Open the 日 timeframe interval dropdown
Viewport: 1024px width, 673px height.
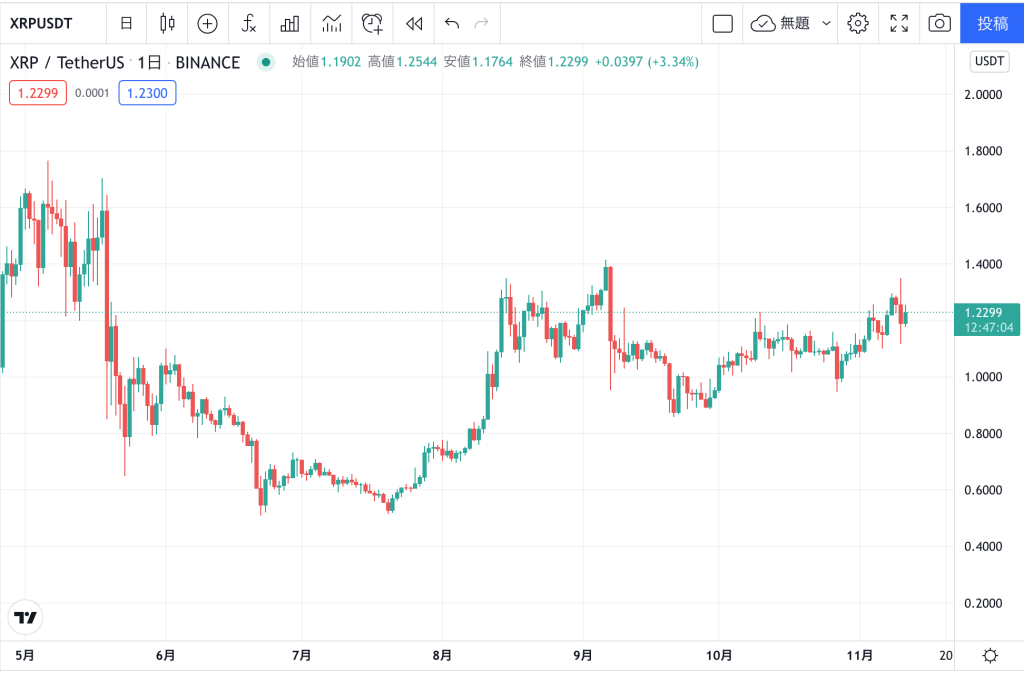click(125, 23)
